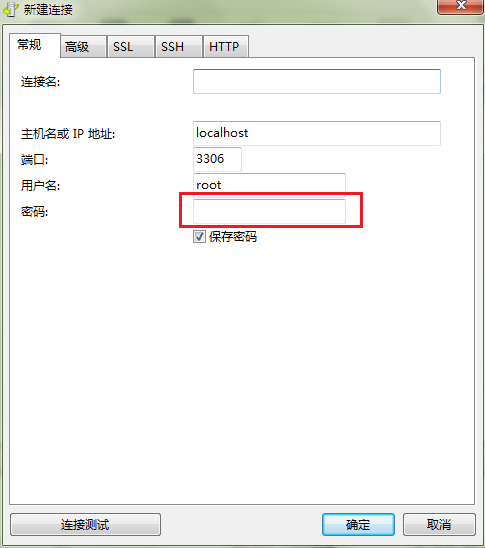
Task: Click the 端口 label text
Action: tap(34, 160)
